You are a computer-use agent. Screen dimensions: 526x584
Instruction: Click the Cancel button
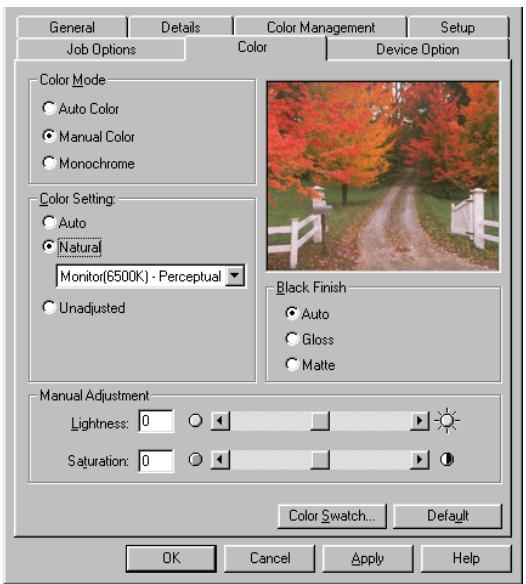click(x=270, y=558)
